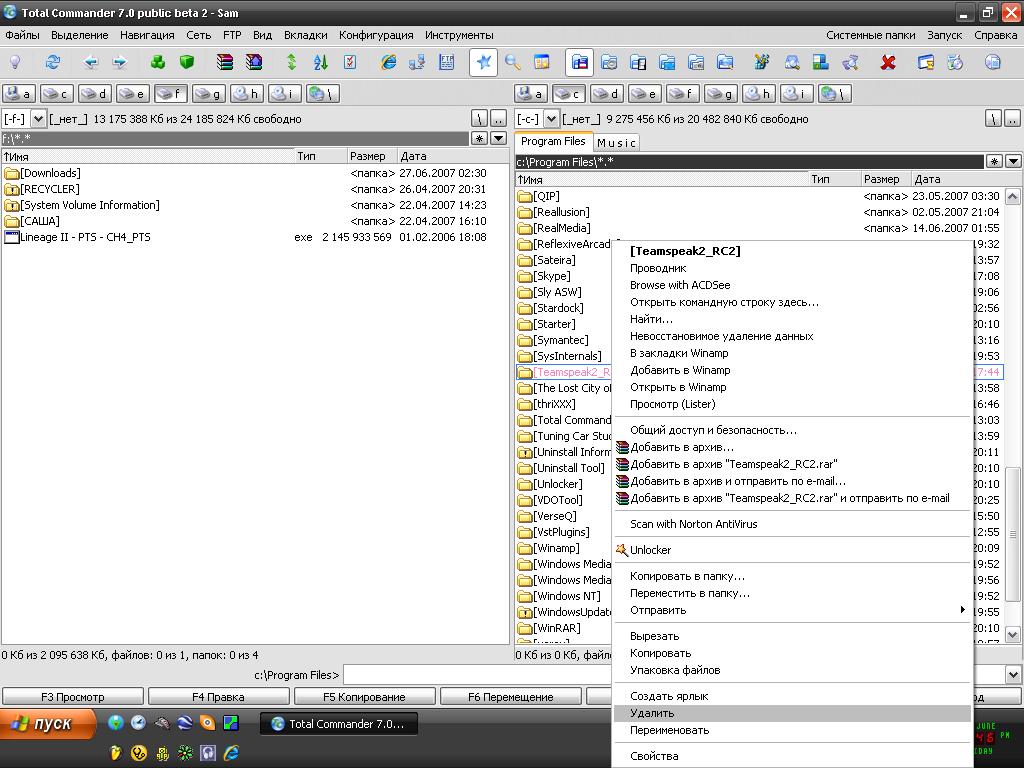
Task: Click the three green cubes toolbar icon
Action: [x=157, y=62]
